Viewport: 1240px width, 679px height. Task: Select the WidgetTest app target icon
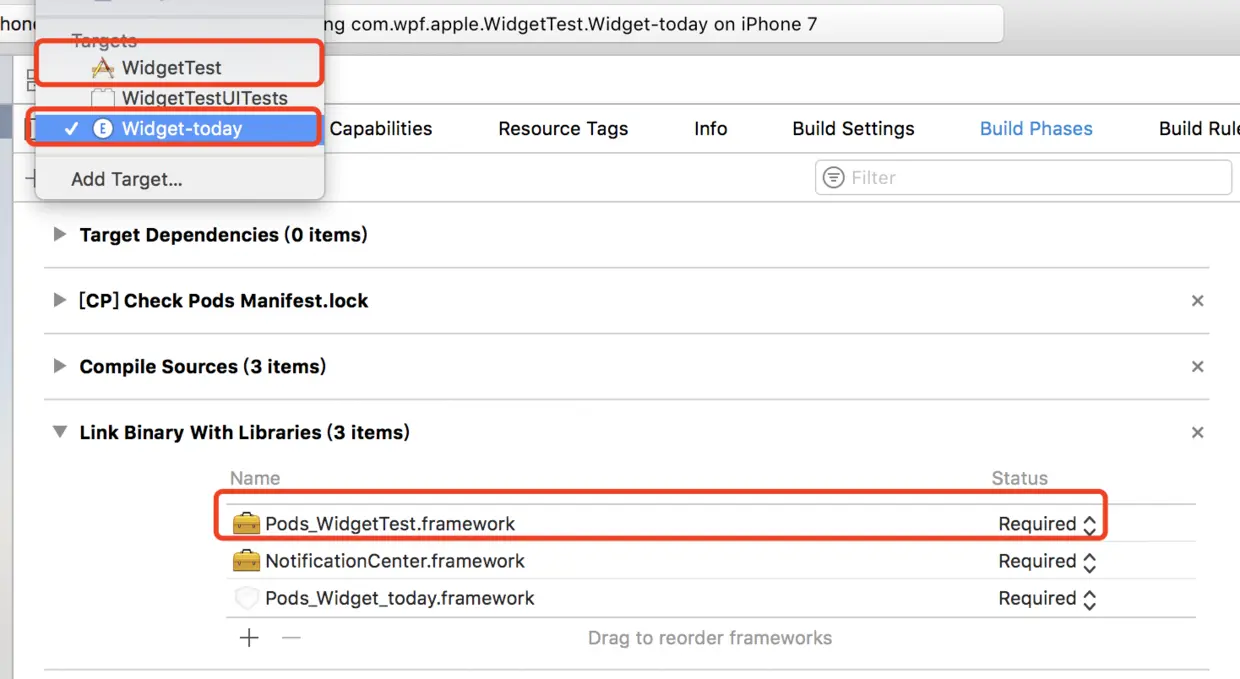[103, 67]
